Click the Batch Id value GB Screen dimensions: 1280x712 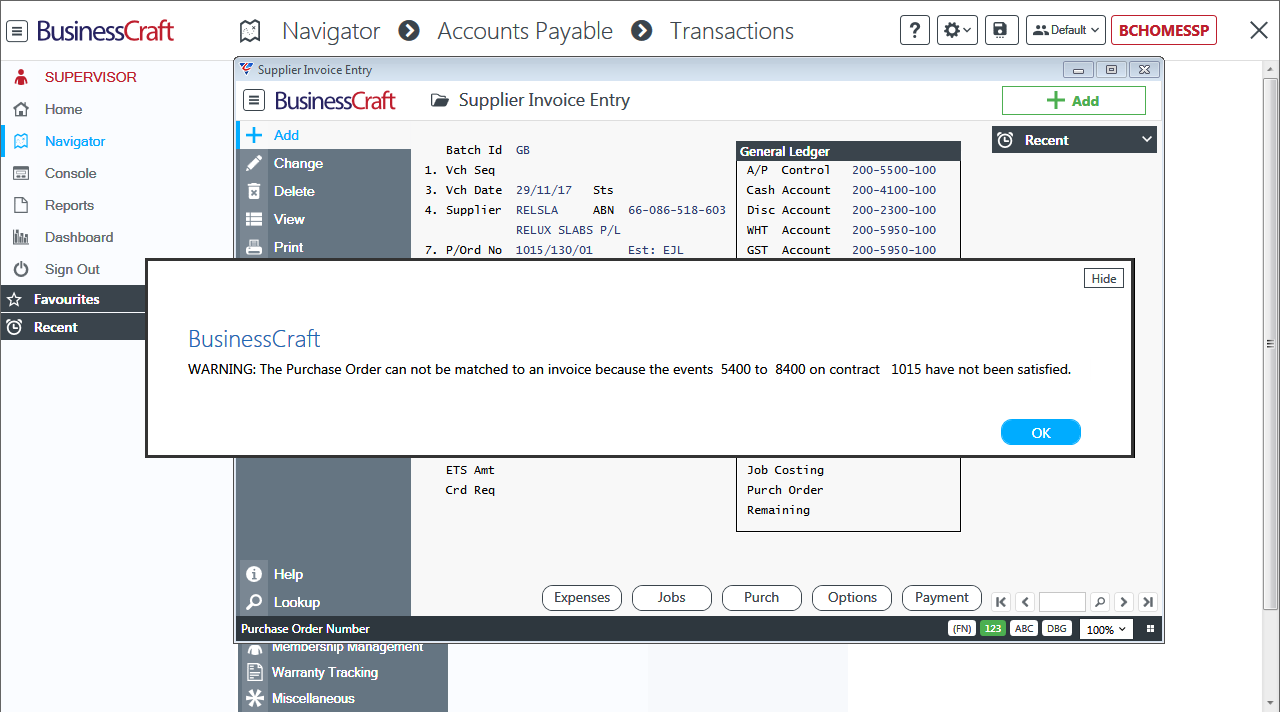pyautogui.click(x=523, y=150)
